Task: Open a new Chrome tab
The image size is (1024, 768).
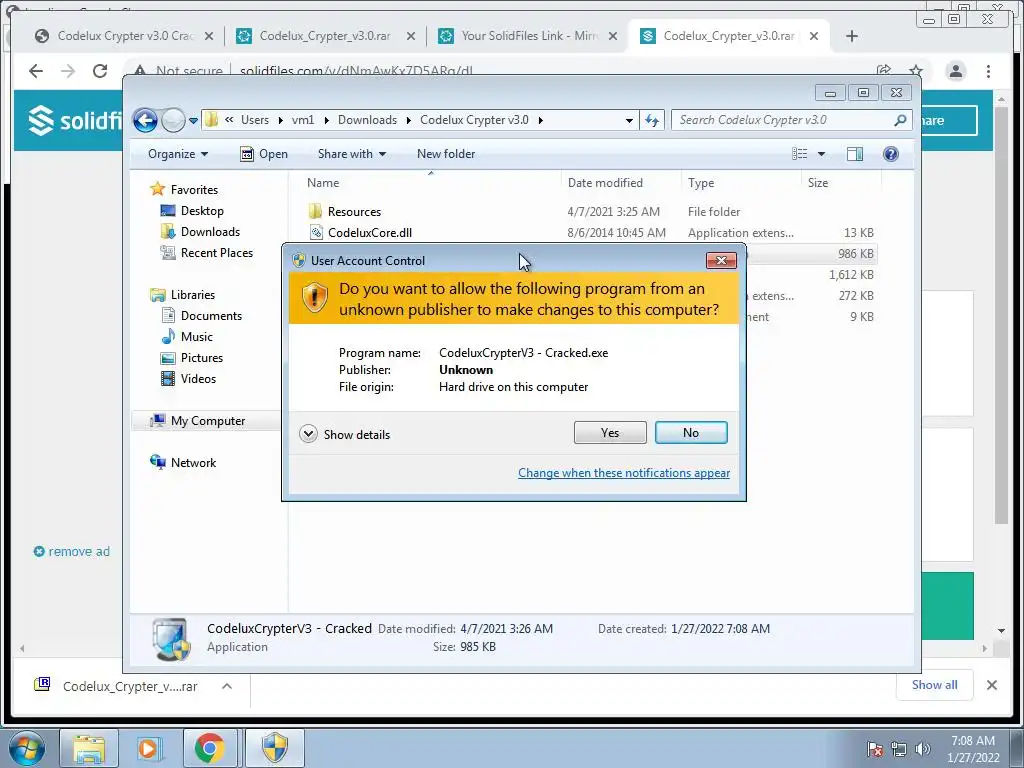Action: (852, 36)
